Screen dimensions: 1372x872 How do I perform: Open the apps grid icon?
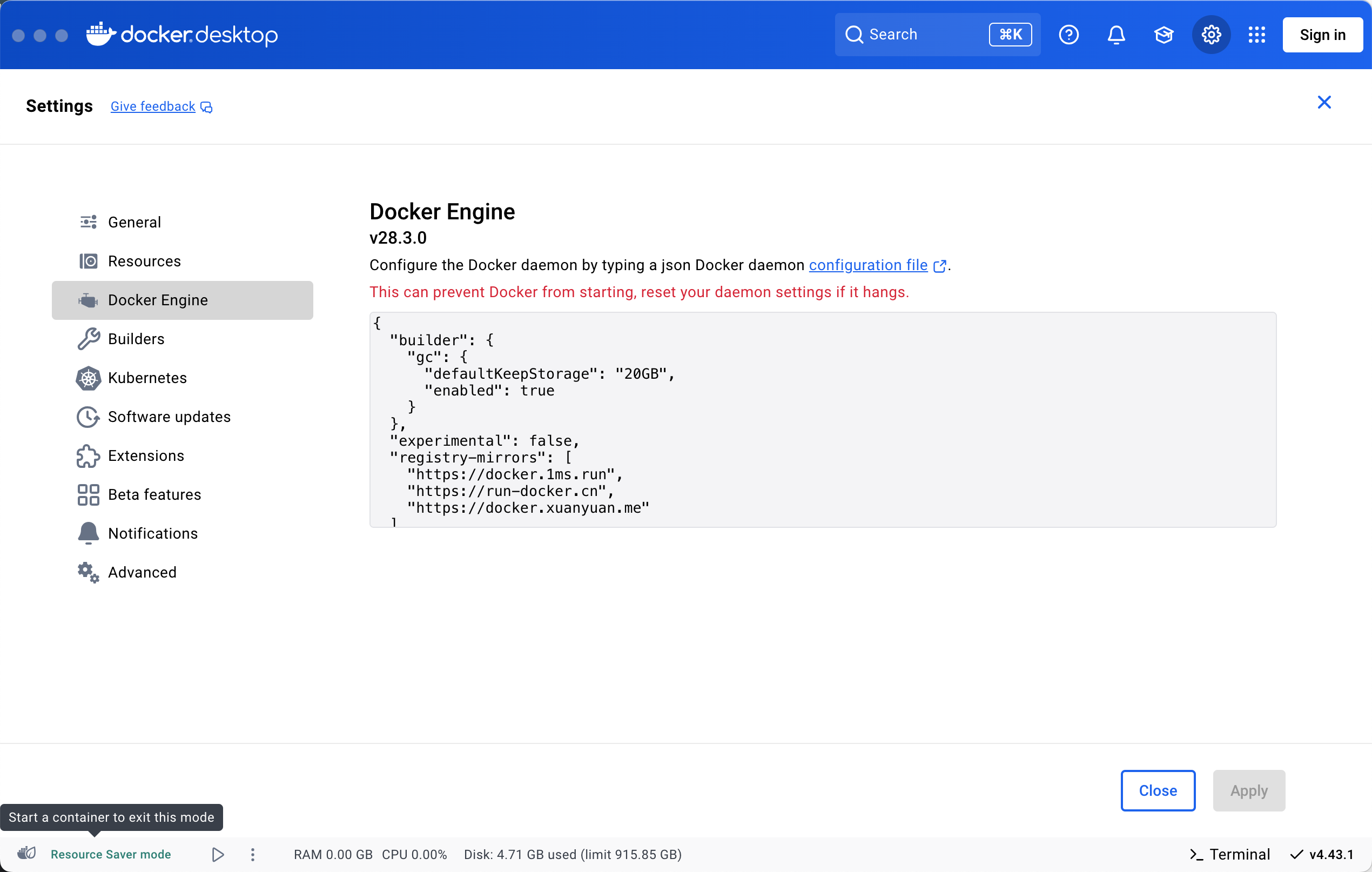1256,35
